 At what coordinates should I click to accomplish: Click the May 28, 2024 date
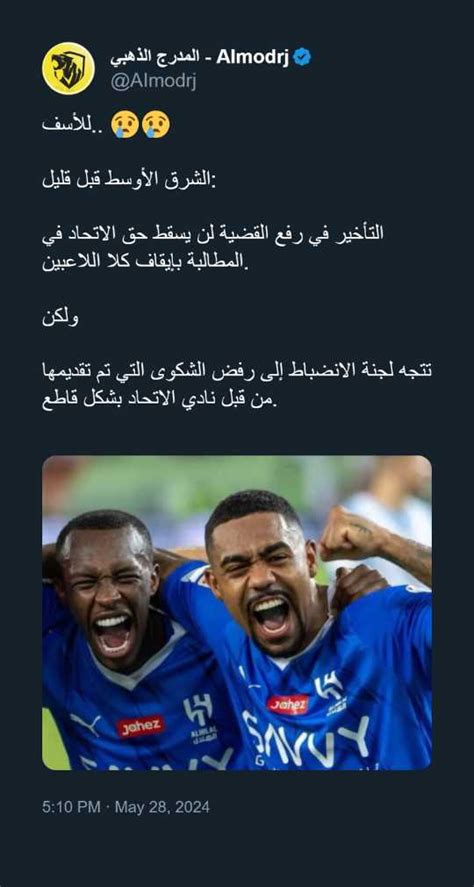tap(162, 807)
